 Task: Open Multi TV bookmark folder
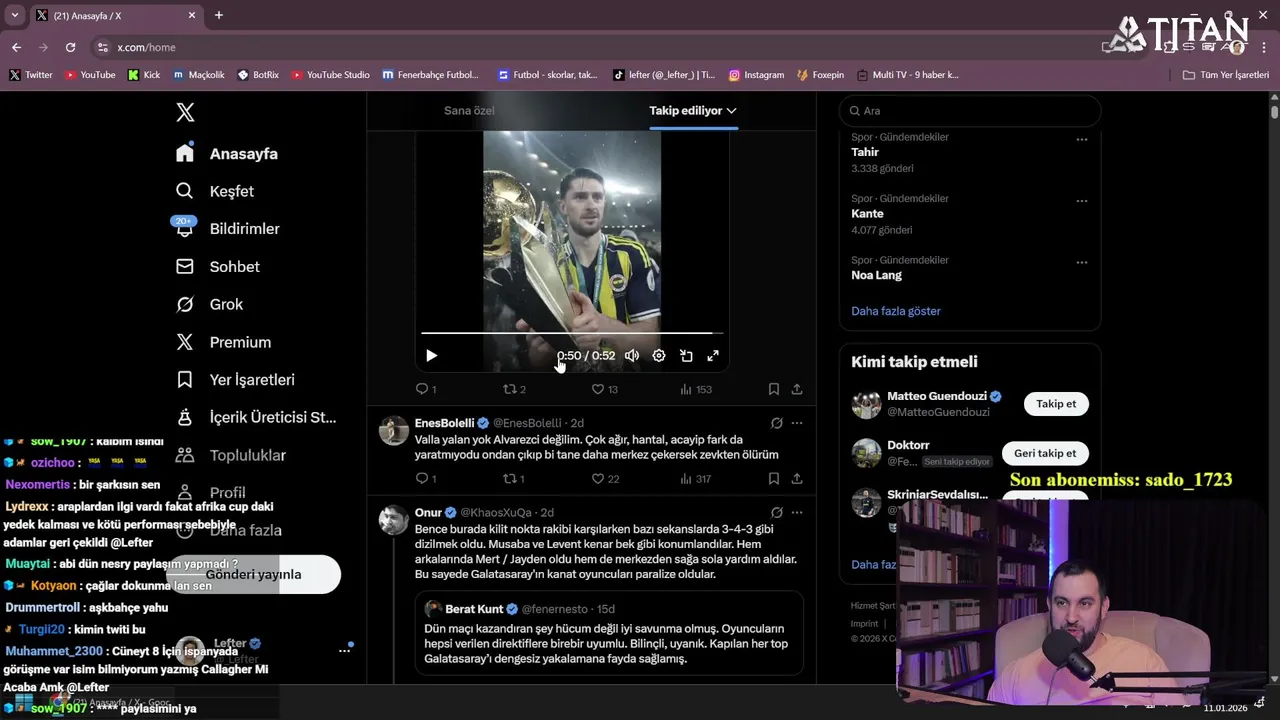[x=907, y=75]
